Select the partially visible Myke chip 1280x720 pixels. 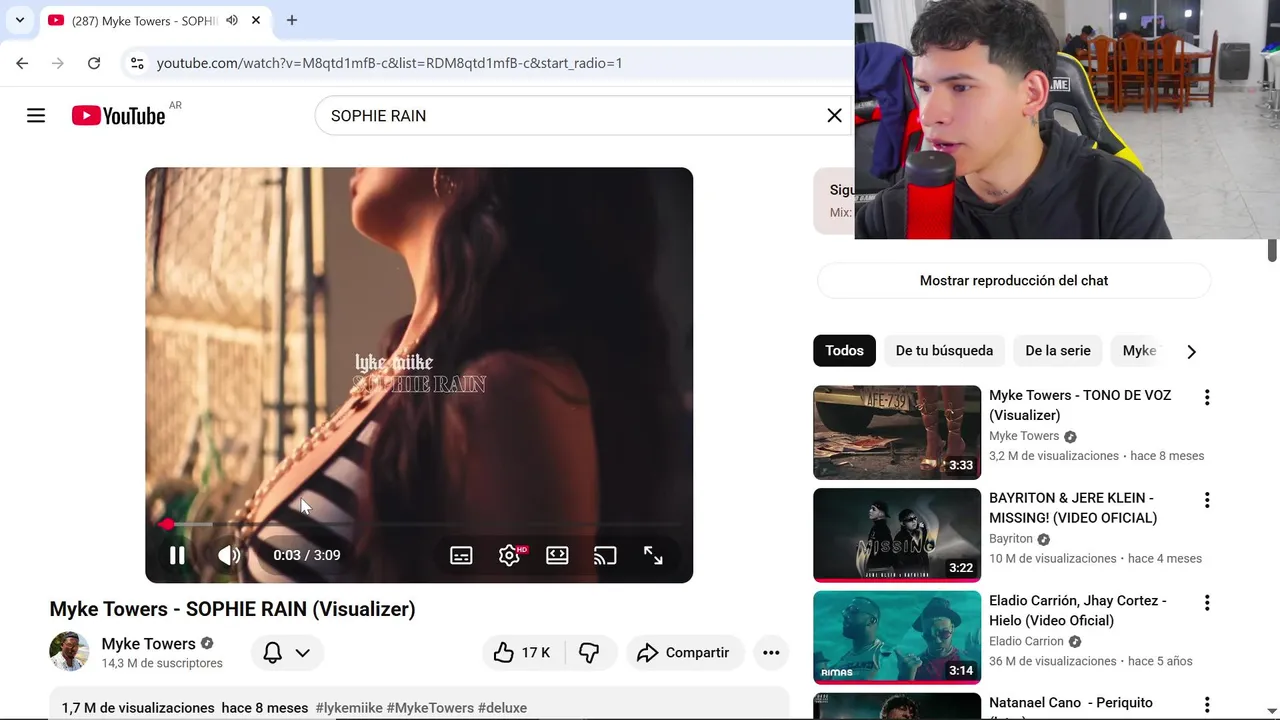pos(1139,351)
